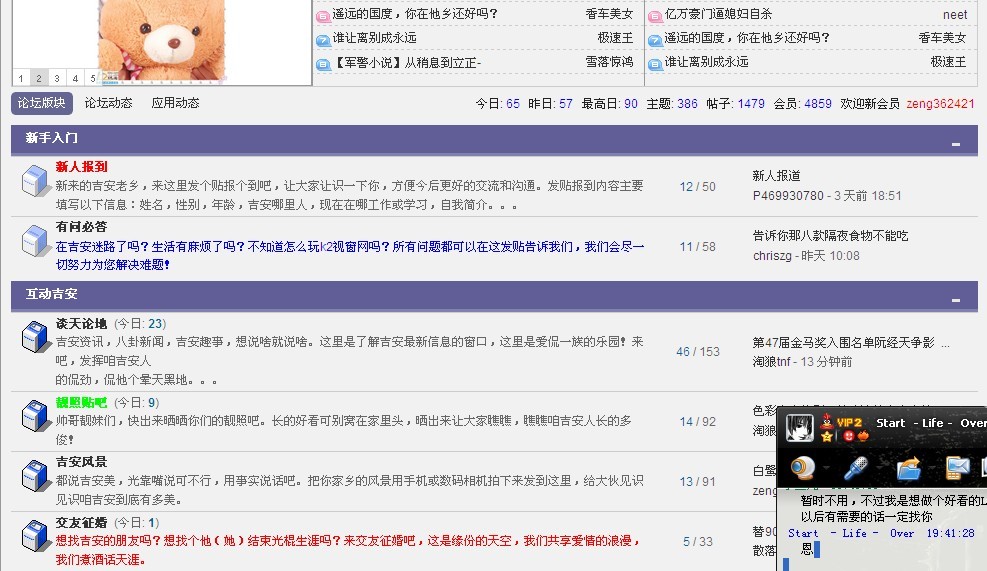Click 12 topic count for 新人报到

(x=686, y=187)
